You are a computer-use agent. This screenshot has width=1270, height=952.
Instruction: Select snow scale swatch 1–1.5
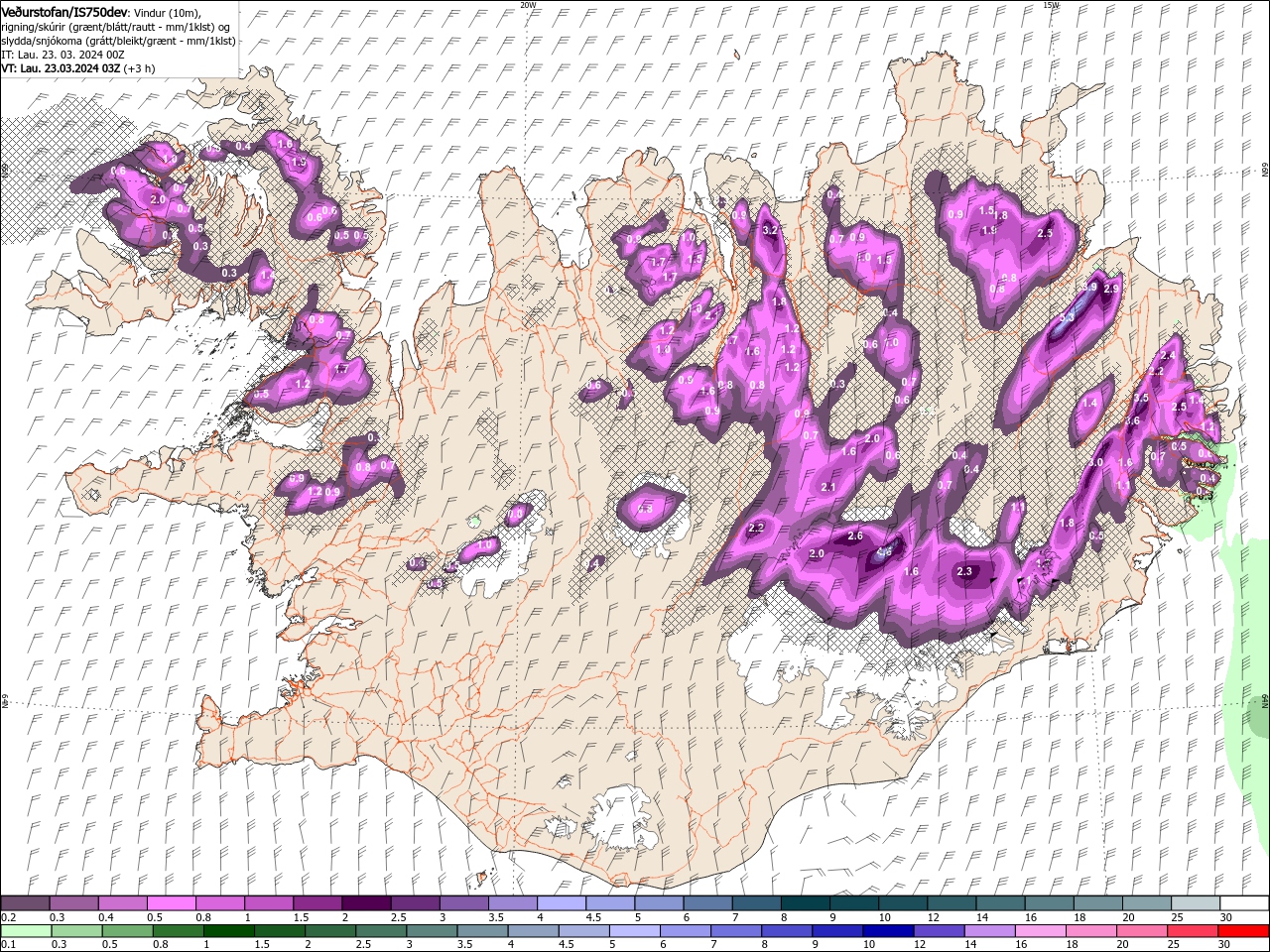(x=268, y=903)
